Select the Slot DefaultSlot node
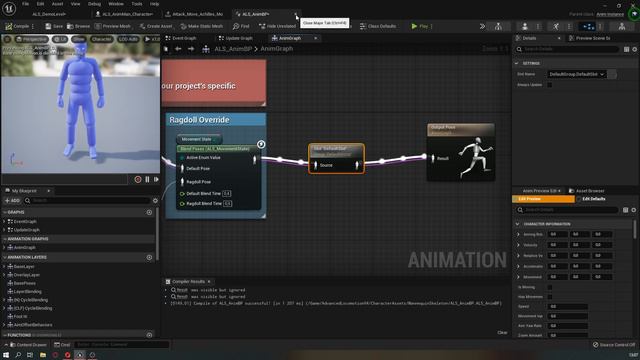 tap(336, 158)
